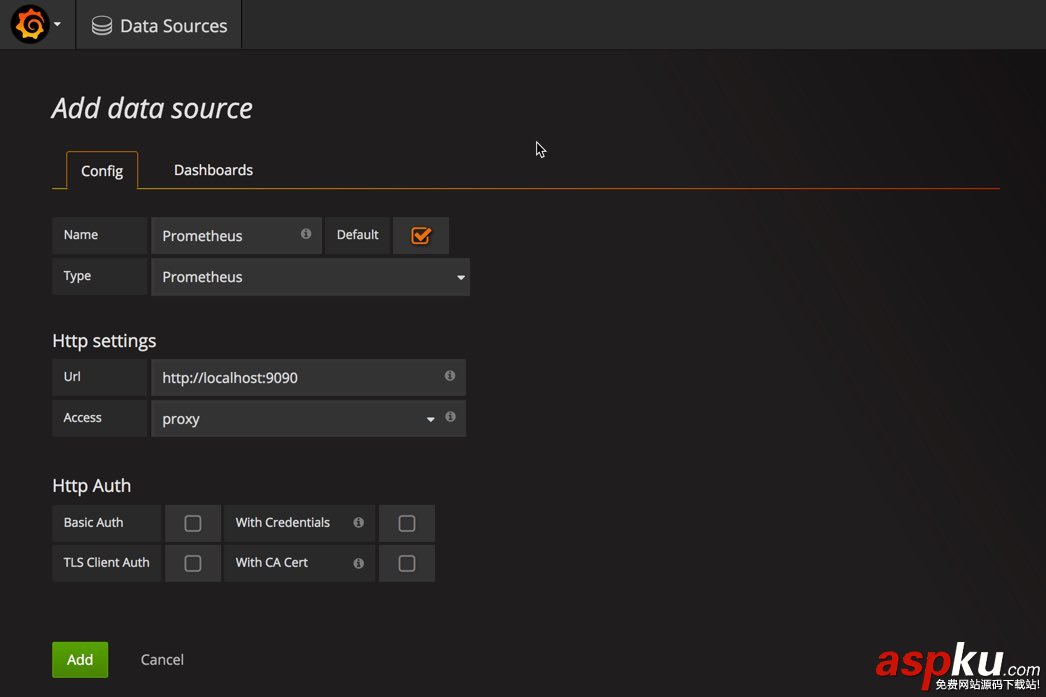Open the Data Sources breadcrumb

(x=159, y=25)
